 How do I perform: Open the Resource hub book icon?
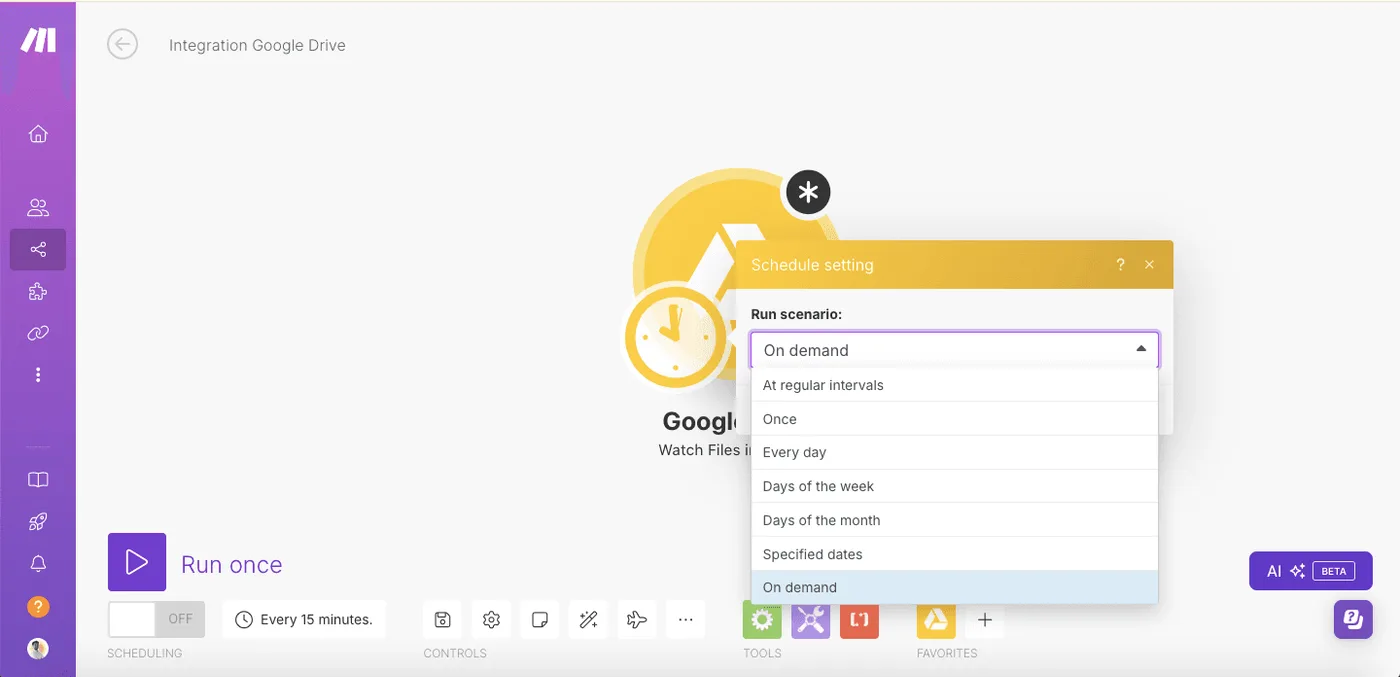pyautogui.click(x=38, y=480)
